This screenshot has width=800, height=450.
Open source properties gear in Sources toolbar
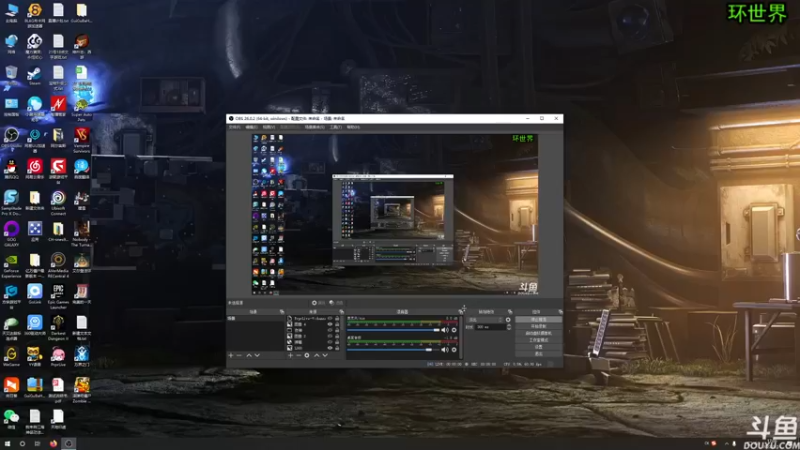pyautogui.click(x=307, y=355)
